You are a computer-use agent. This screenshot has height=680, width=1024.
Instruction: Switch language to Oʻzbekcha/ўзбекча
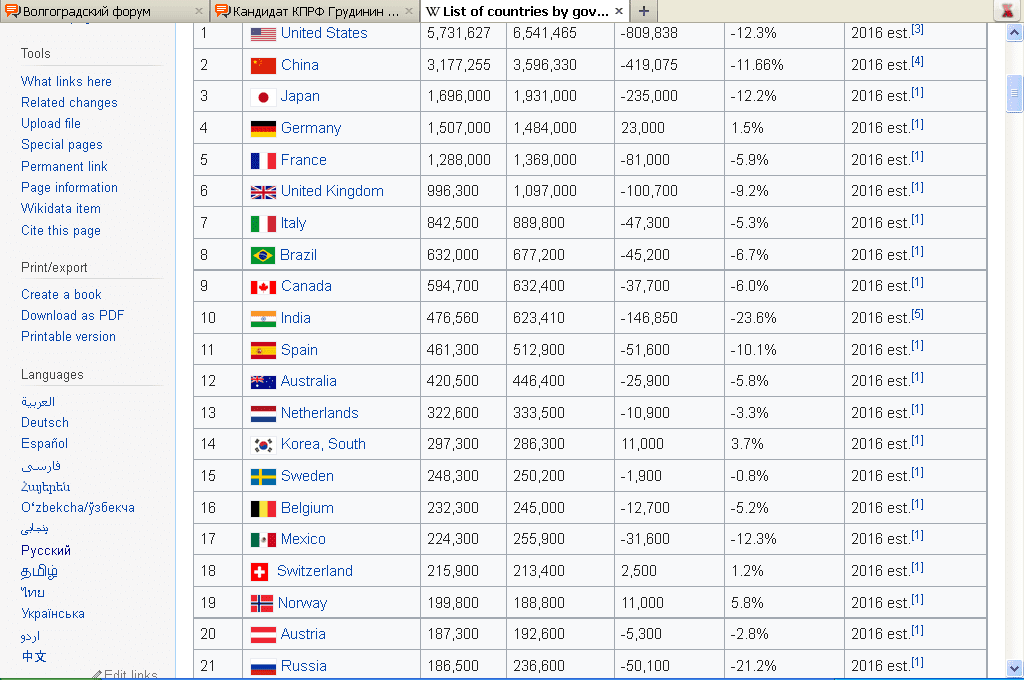point(78,508)
